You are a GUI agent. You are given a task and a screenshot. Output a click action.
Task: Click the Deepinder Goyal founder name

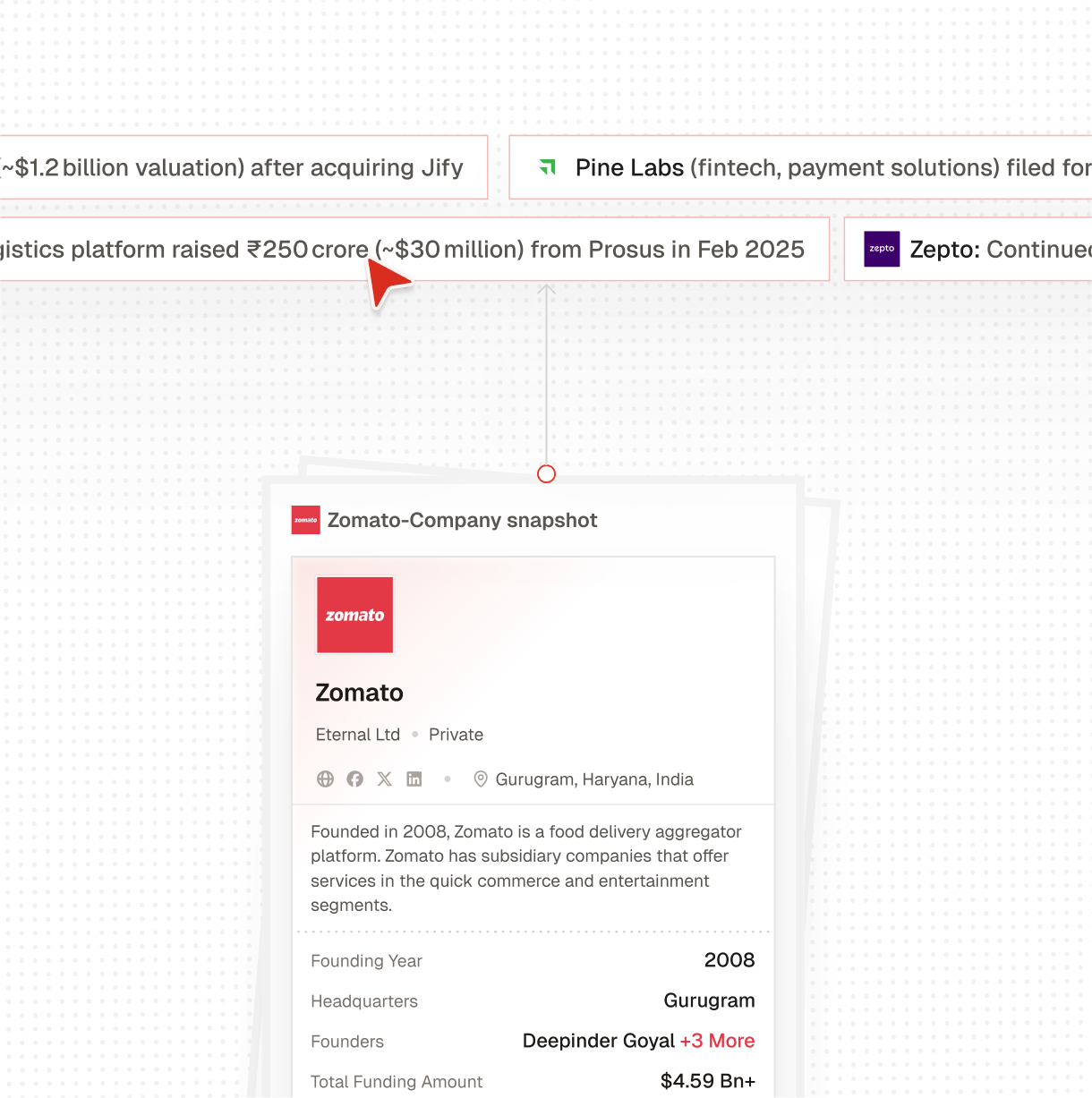[x=598, y=1041]
